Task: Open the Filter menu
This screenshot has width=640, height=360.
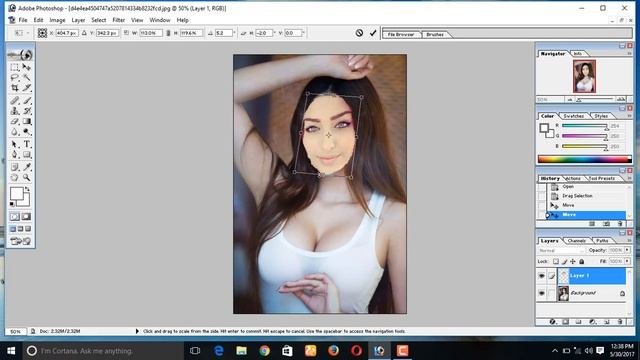Action: (118, 20)
